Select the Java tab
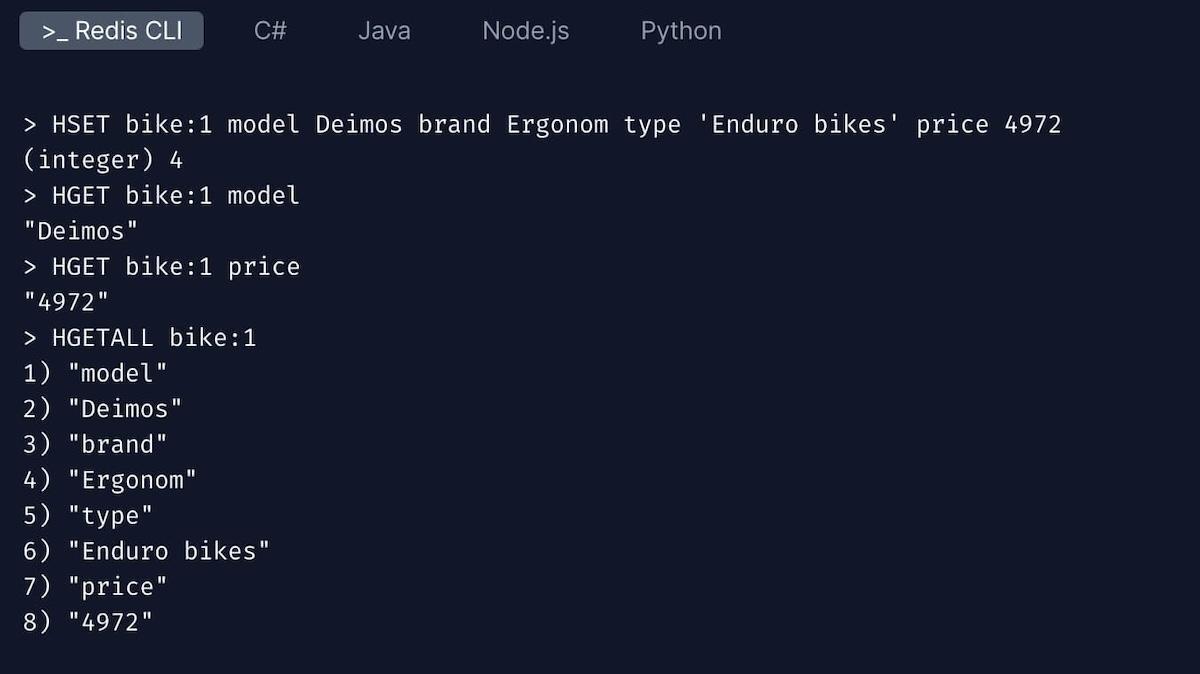This screenshot has height=674, width=1200. click(384, 31)
